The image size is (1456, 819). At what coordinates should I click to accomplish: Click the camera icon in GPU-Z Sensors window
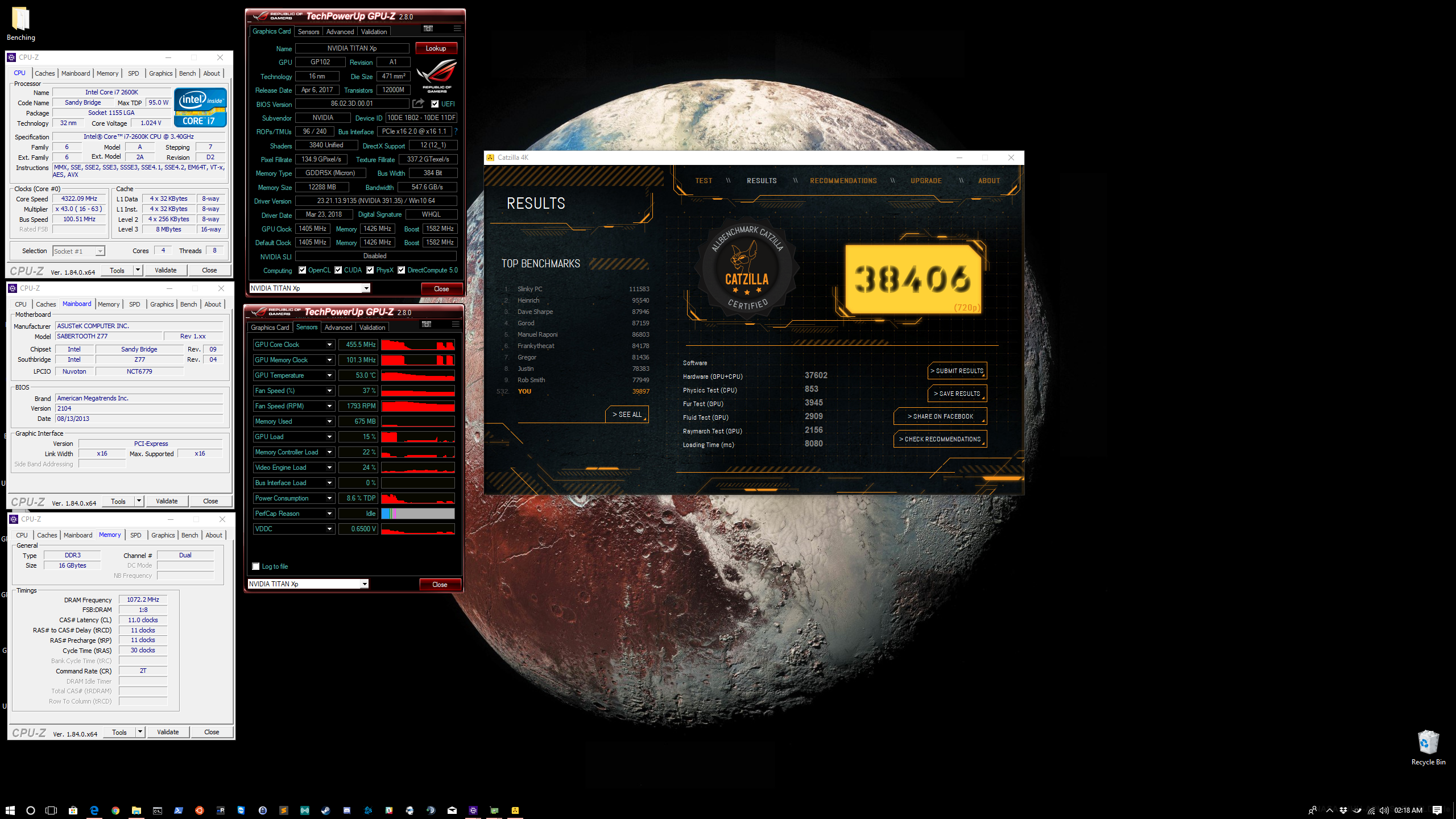(427, 324)
